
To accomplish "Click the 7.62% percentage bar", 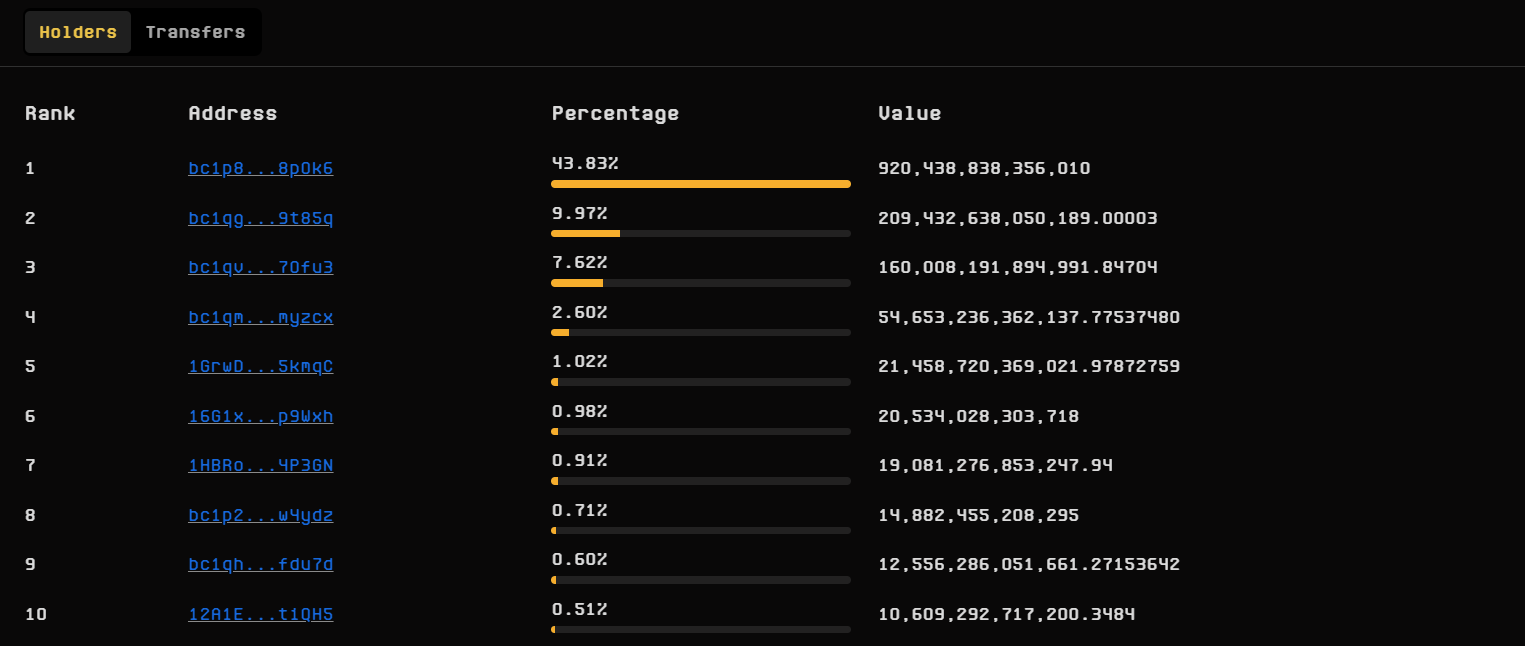I will coord(700,283).
